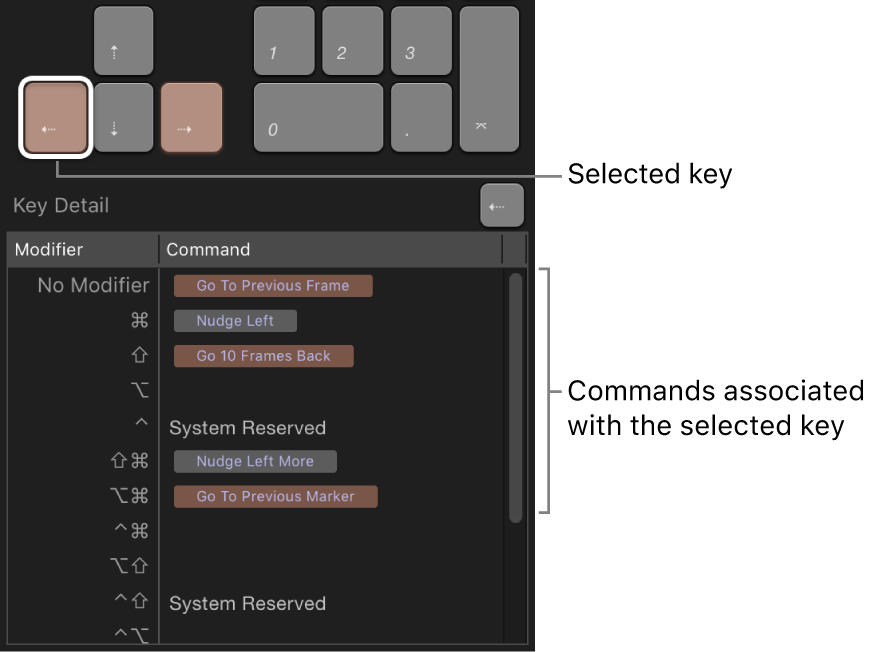The height and width of the screenshot is (652, 876).
Task: Select the Nudge Left command tag
Action: coord(235,321)
